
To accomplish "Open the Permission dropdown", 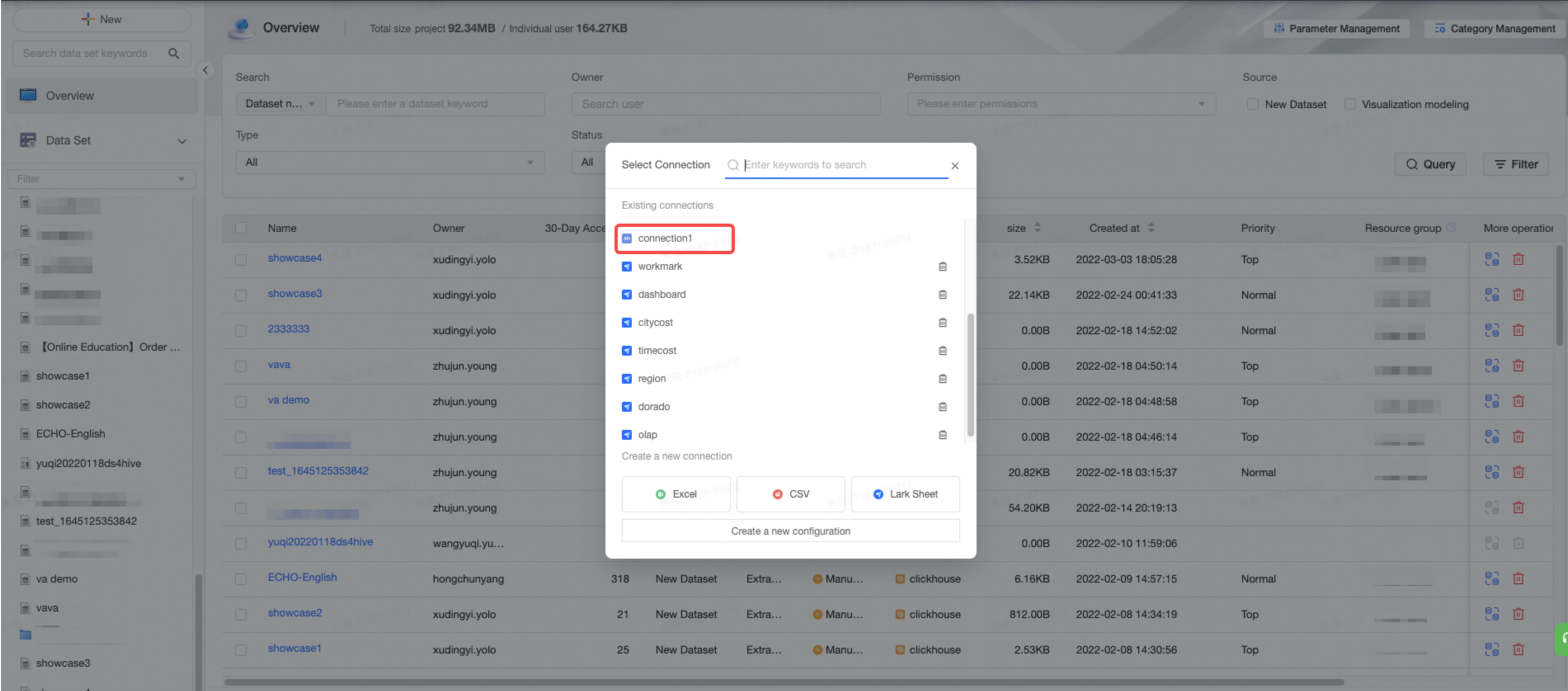I will coord(1061,104).
